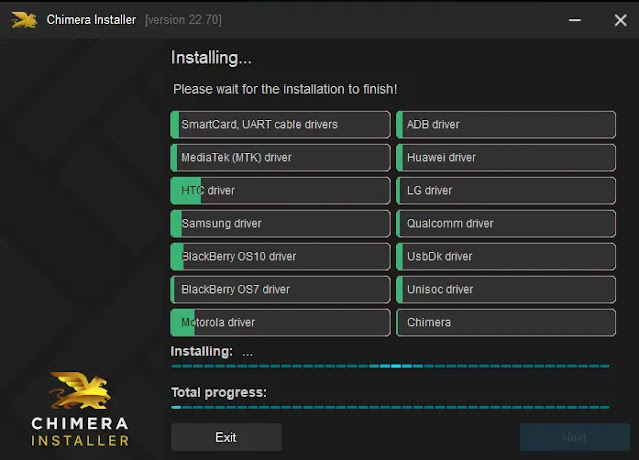The width and height of the screenshot is (639, 460).
Task: Select the ADB driver item
Action: 506,125
